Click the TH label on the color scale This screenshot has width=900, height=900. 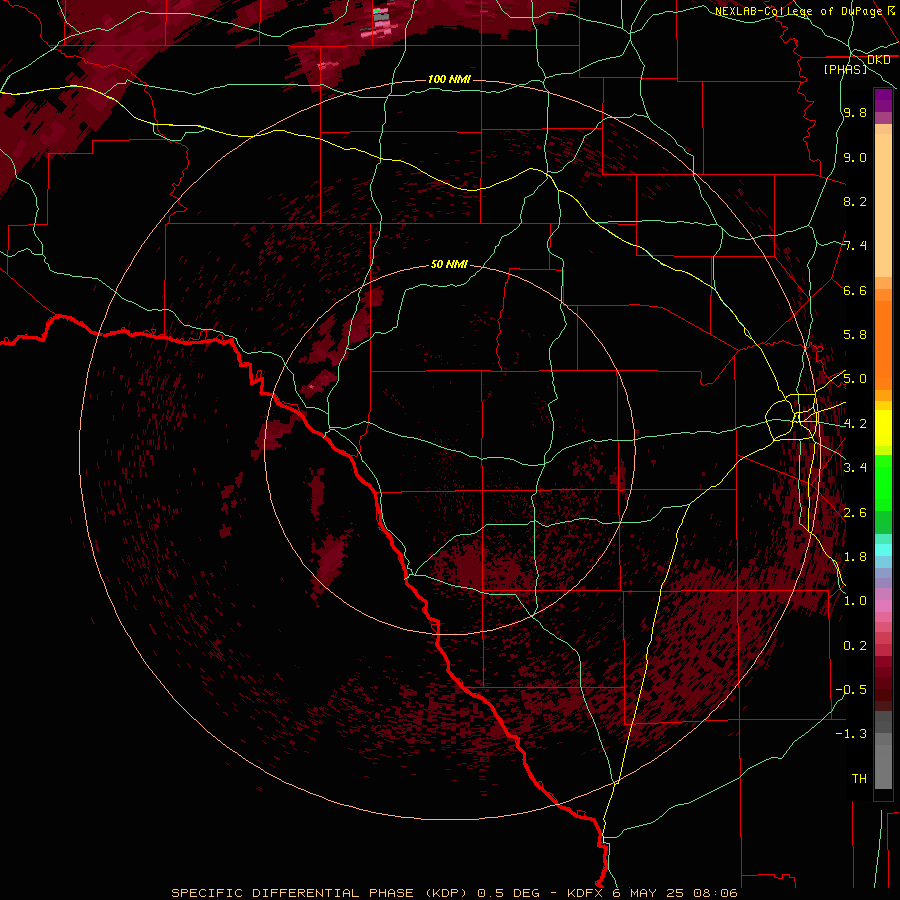pyautogui.click(x=859, y=779)
